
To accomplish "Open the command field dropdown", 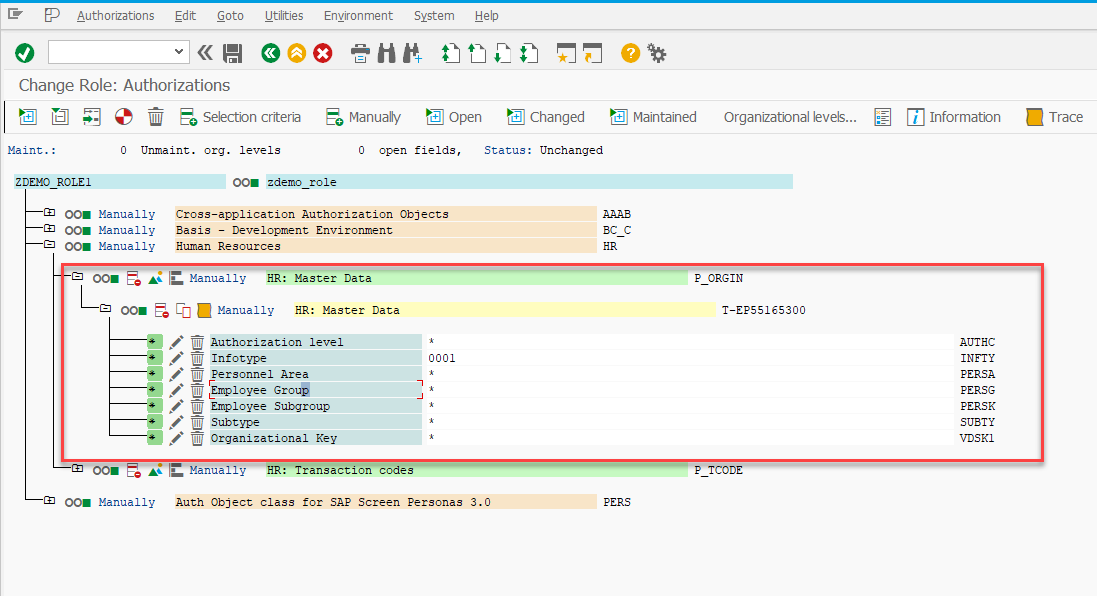I will (178, 52).
